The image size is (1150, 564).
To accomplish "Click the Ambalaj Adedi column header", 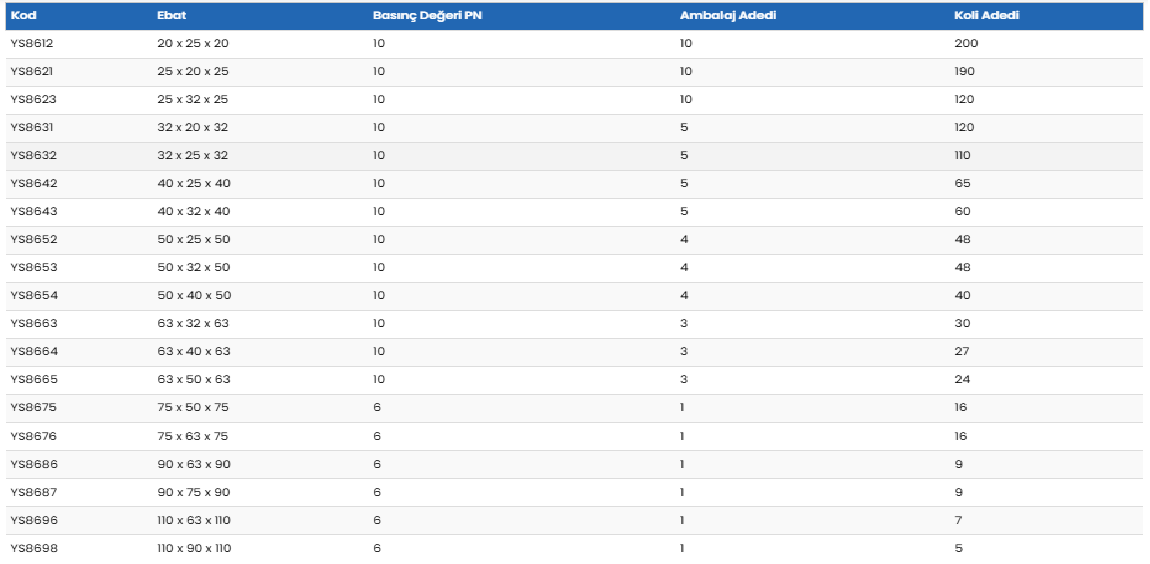I will [x=728, y=16].
